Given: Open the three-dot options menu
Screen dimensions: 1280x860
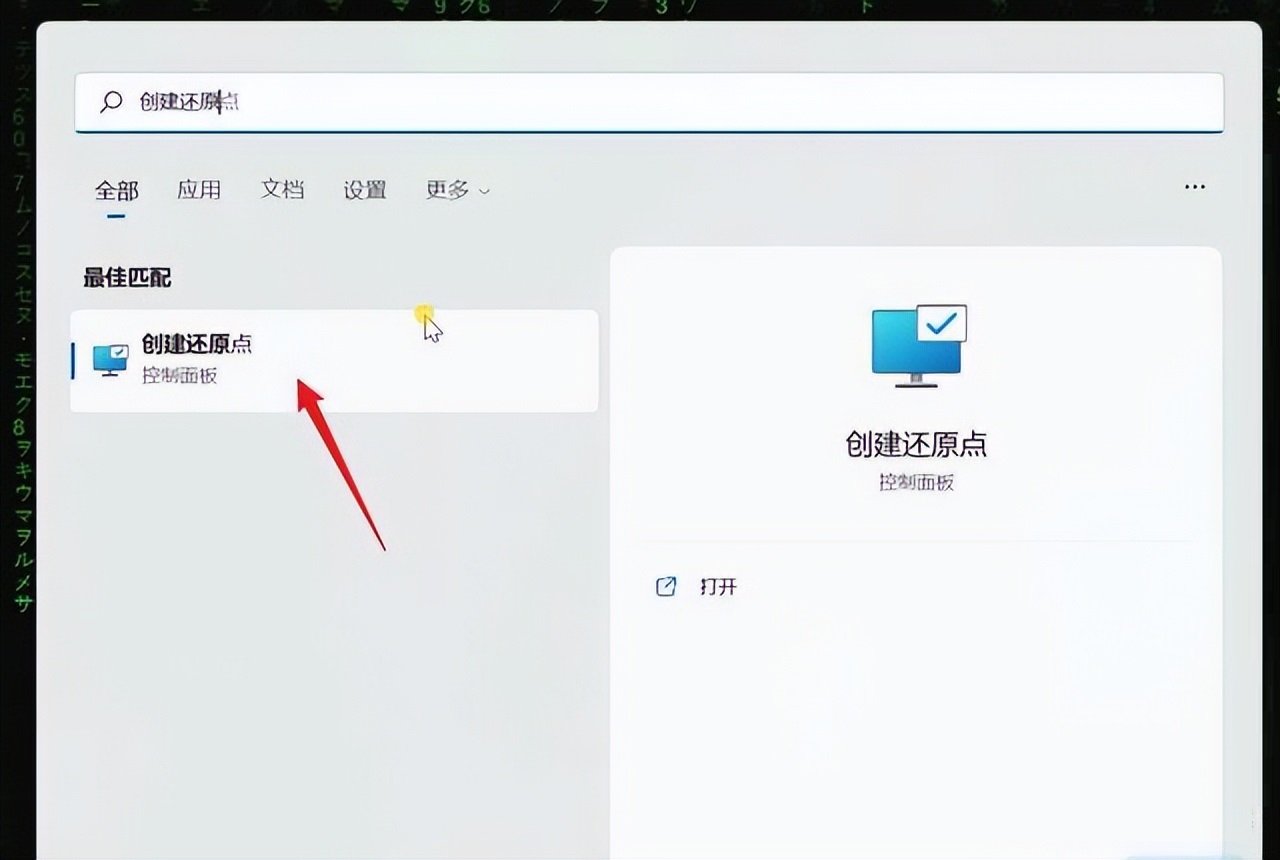Looking at the screenshot, I should pos(1194,187).
